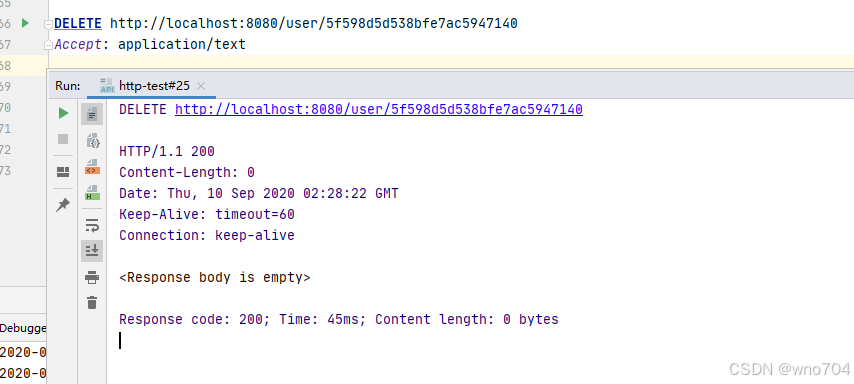Pin the http-test#25 Run tab
This screenshot has height=384, width=854.
coord(63,205)
